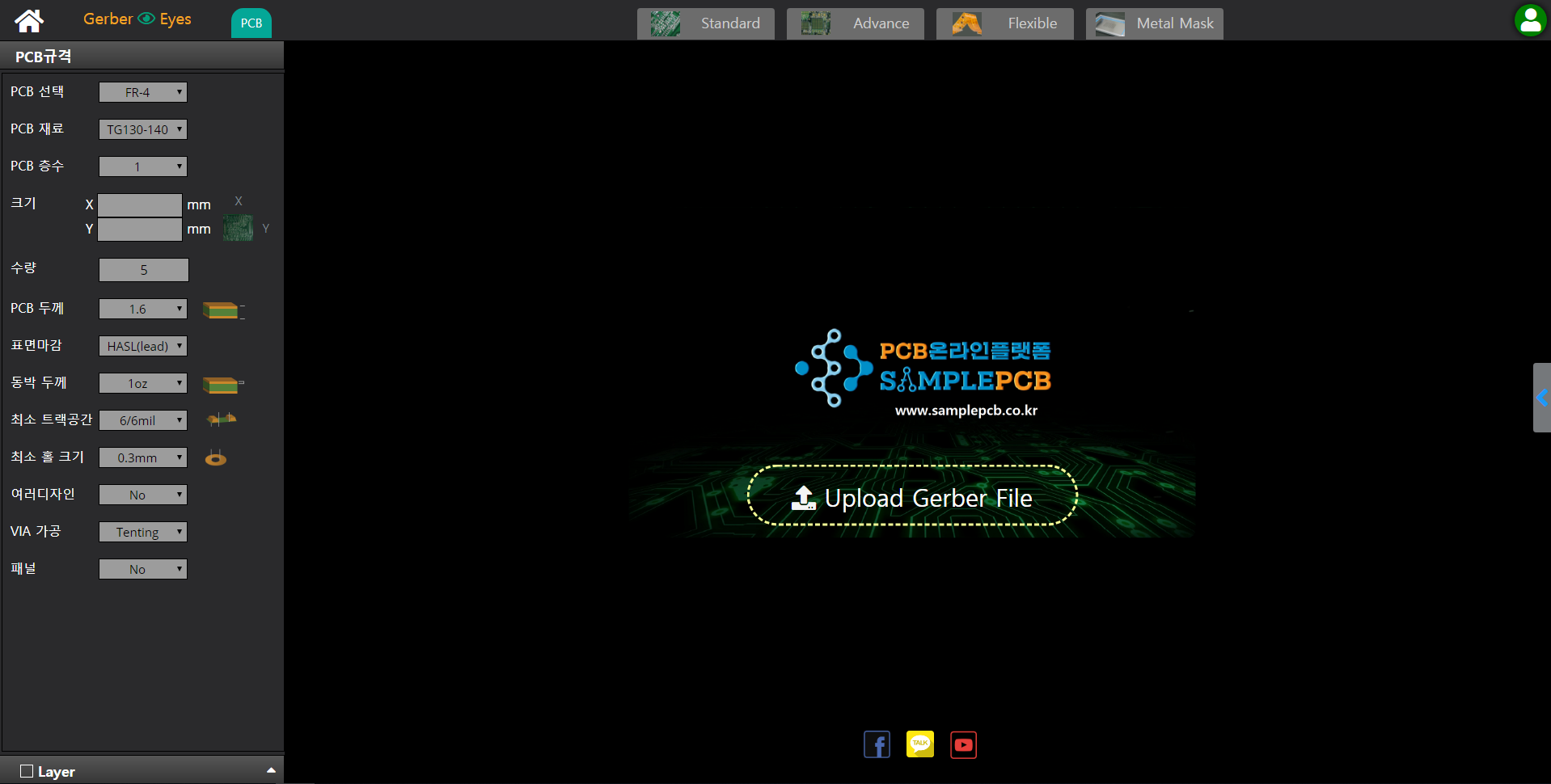The image size is (1551, 784).
Task: Click the '표면마감' label
Action: pos(36,345)
